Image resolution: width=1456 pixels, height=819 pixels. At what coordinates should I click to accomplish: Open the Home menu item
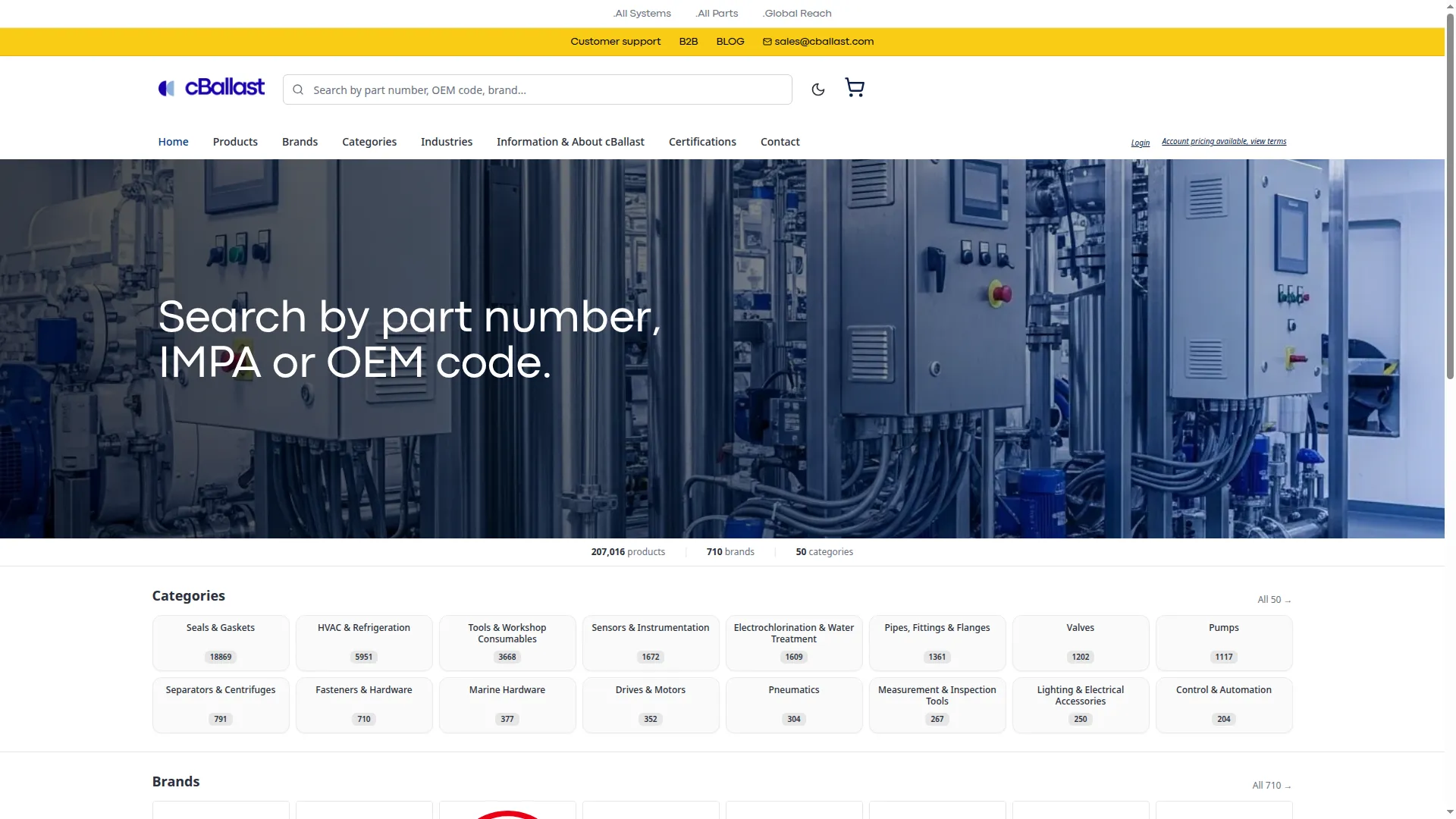coord(173,142)
